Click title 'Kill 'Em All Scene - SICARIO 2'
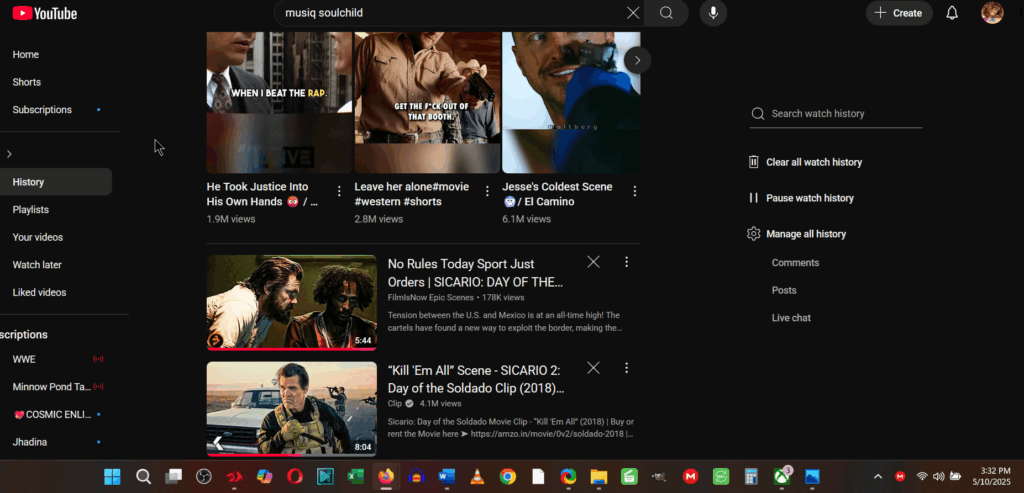Image resolution: width=1024 pixels, height=493 pixels. (x=476, y=379)
